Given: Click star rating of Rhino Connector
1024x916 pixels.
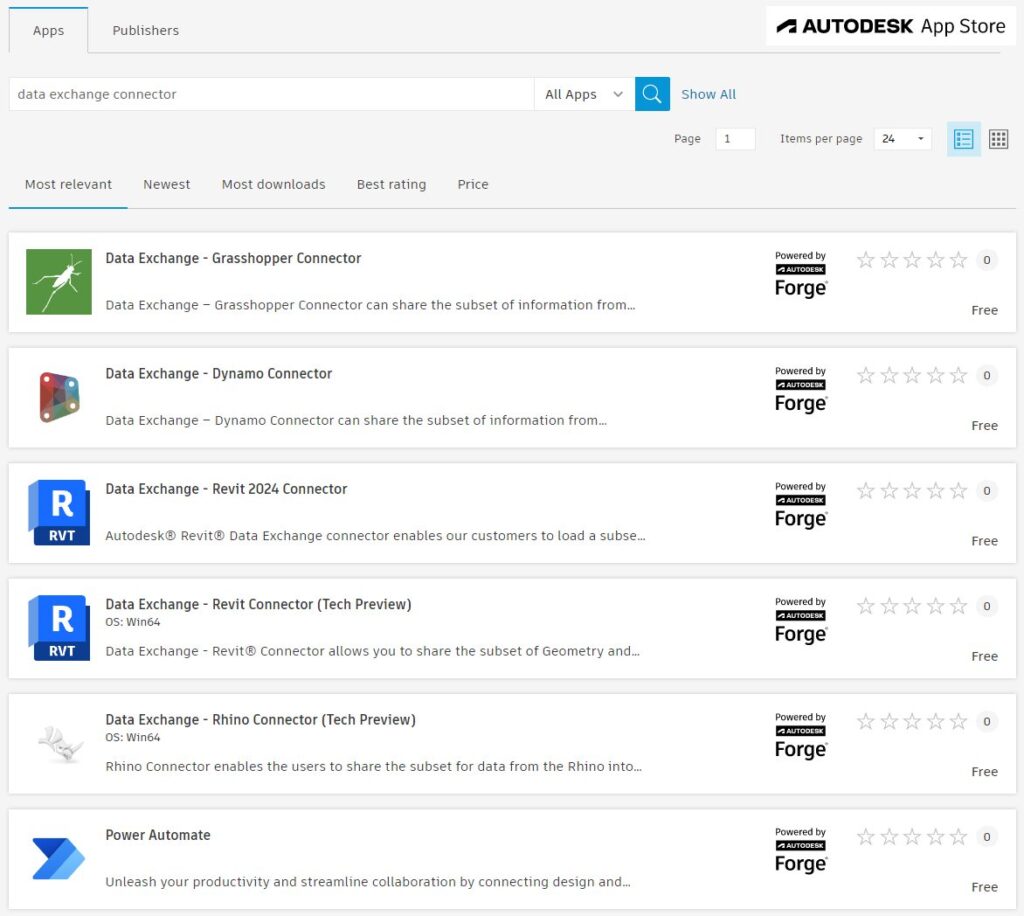Looking at the screenshot, I should [x=912, y=721].
